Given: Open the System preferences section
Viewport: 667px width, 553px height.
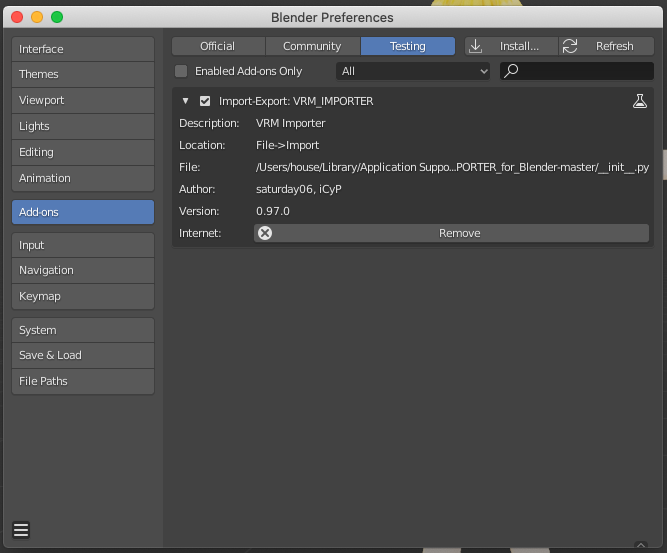Looking at the screenshot, I should tap(83, 330).
